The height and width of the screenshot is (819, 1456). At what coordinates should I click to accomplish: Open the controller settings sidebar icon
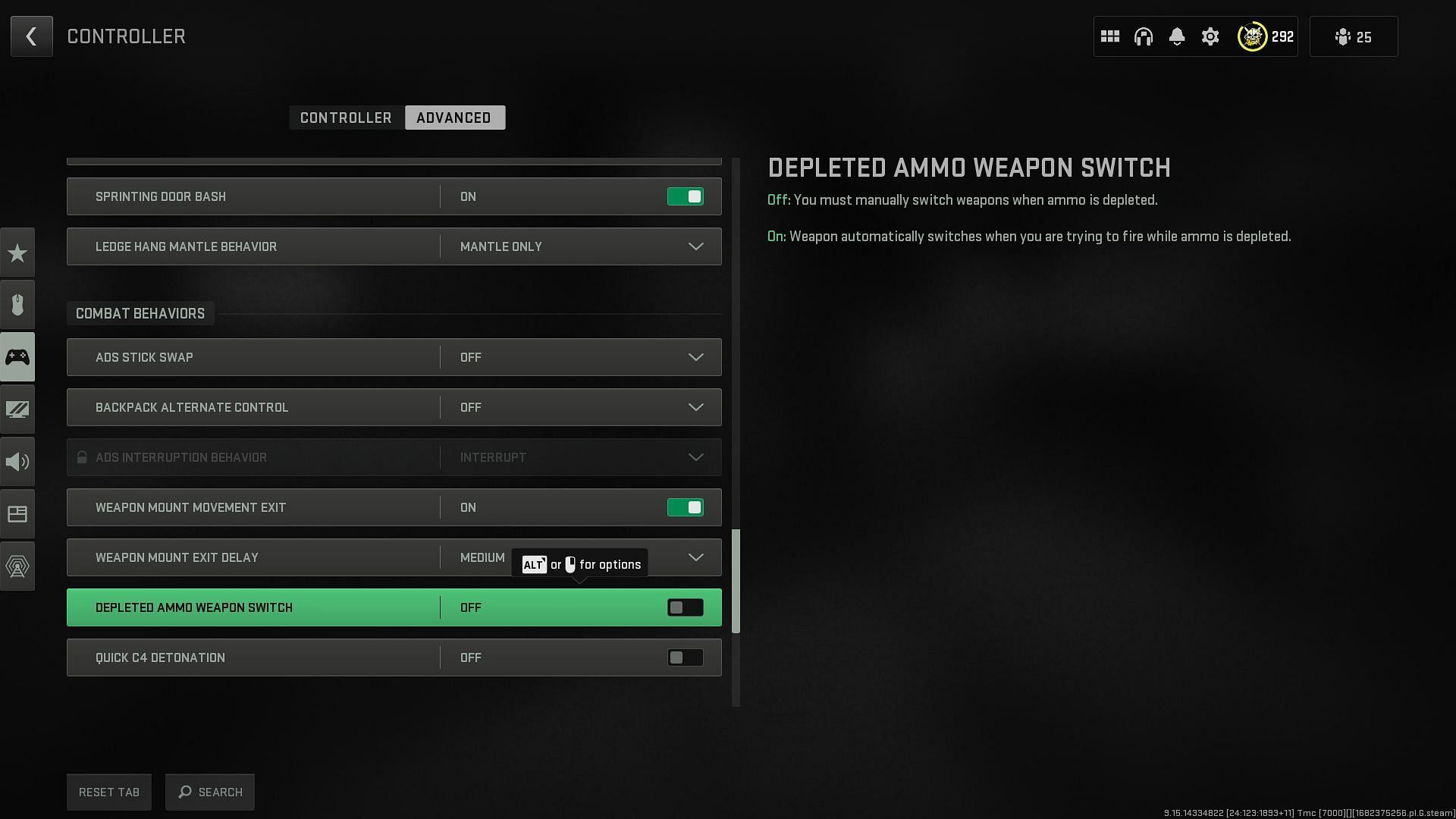[x=17, y=357]
